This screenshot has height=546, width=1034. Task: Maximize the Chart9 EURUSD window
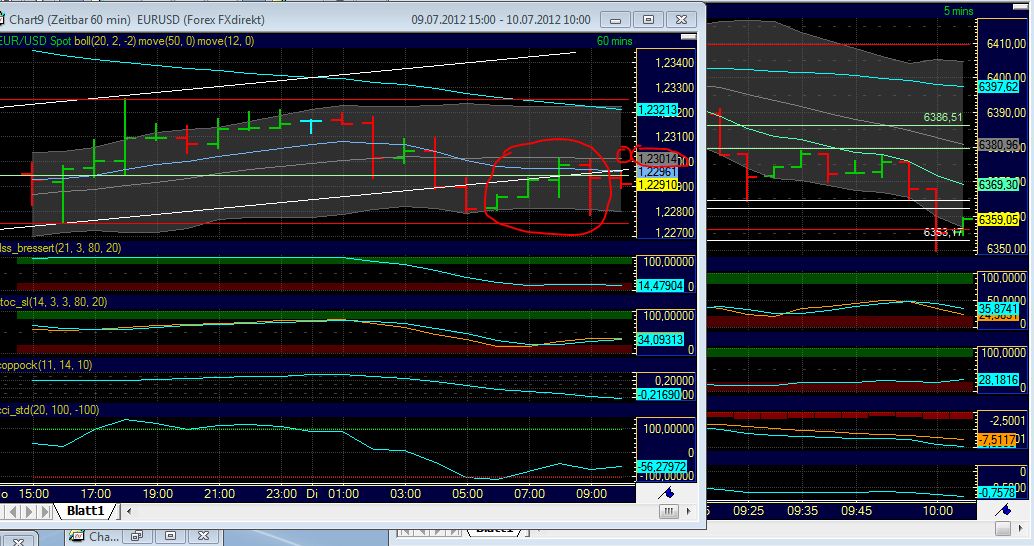pyautogui.click(x=648, y=20)
